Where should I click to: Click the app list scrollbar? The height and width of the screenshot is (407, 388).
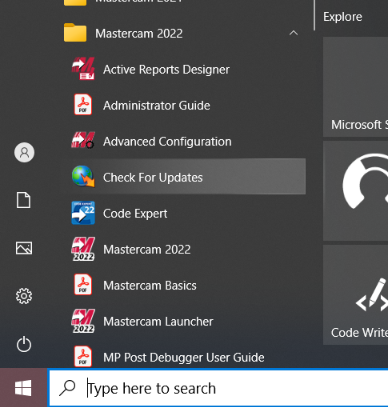point(314,15)
